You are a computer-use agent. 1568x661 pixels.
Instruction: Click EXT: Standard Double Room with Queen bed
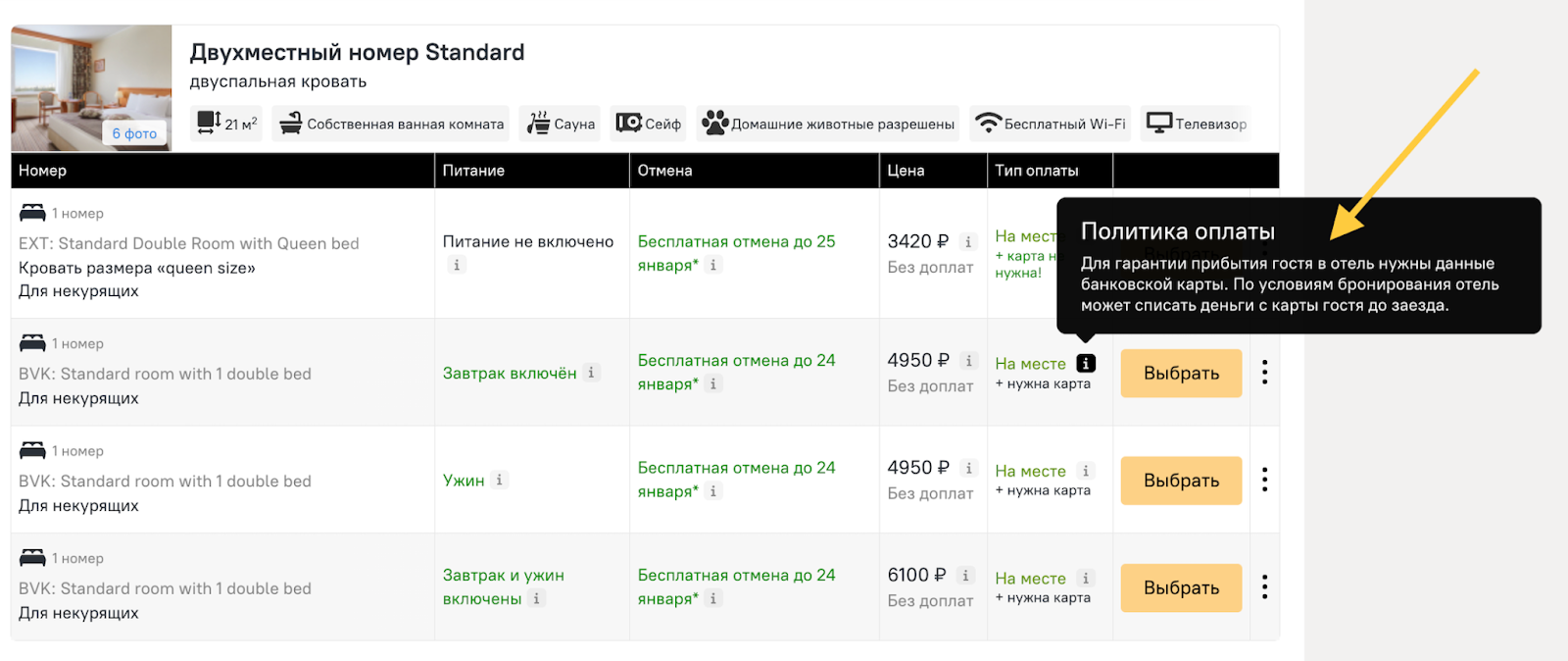tap(189, 243)
